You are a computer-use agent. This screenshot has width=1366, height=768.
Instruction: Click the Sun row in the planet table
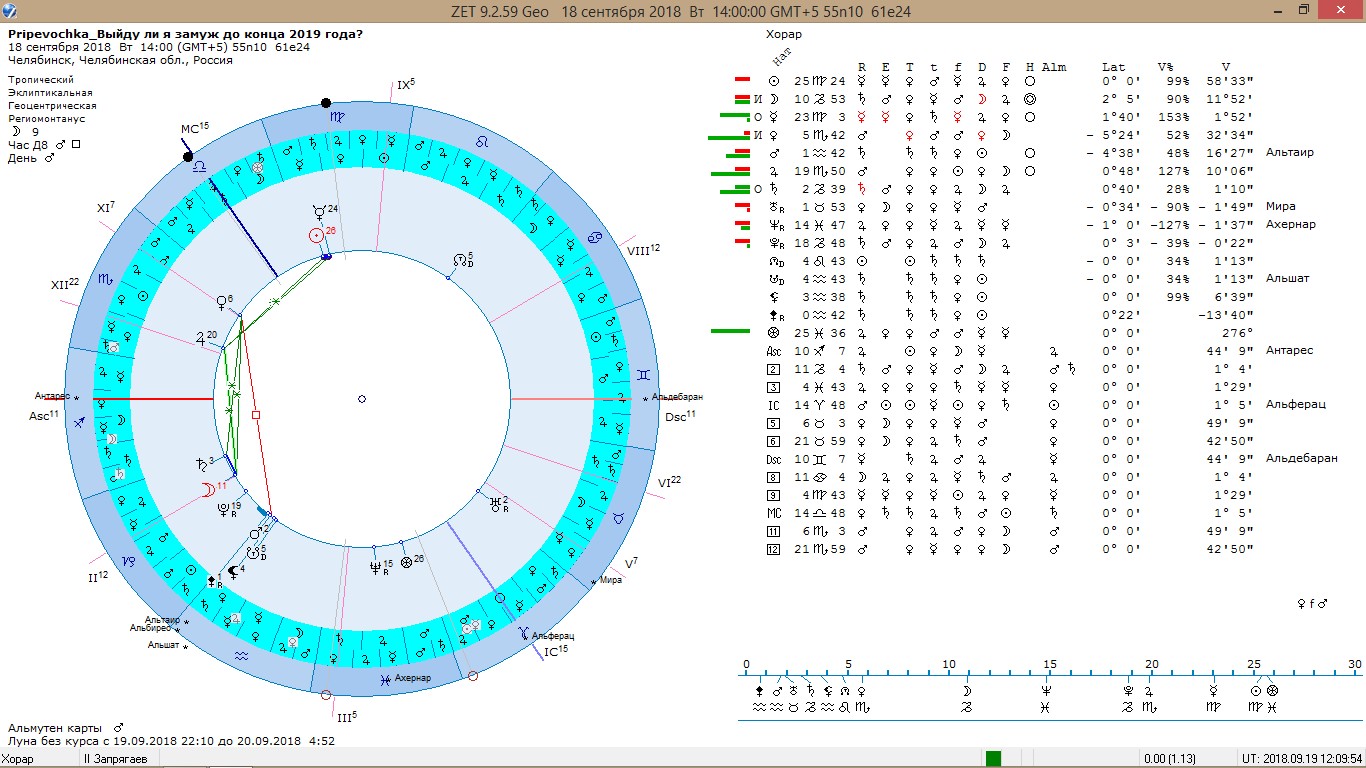tap(773, 81)
